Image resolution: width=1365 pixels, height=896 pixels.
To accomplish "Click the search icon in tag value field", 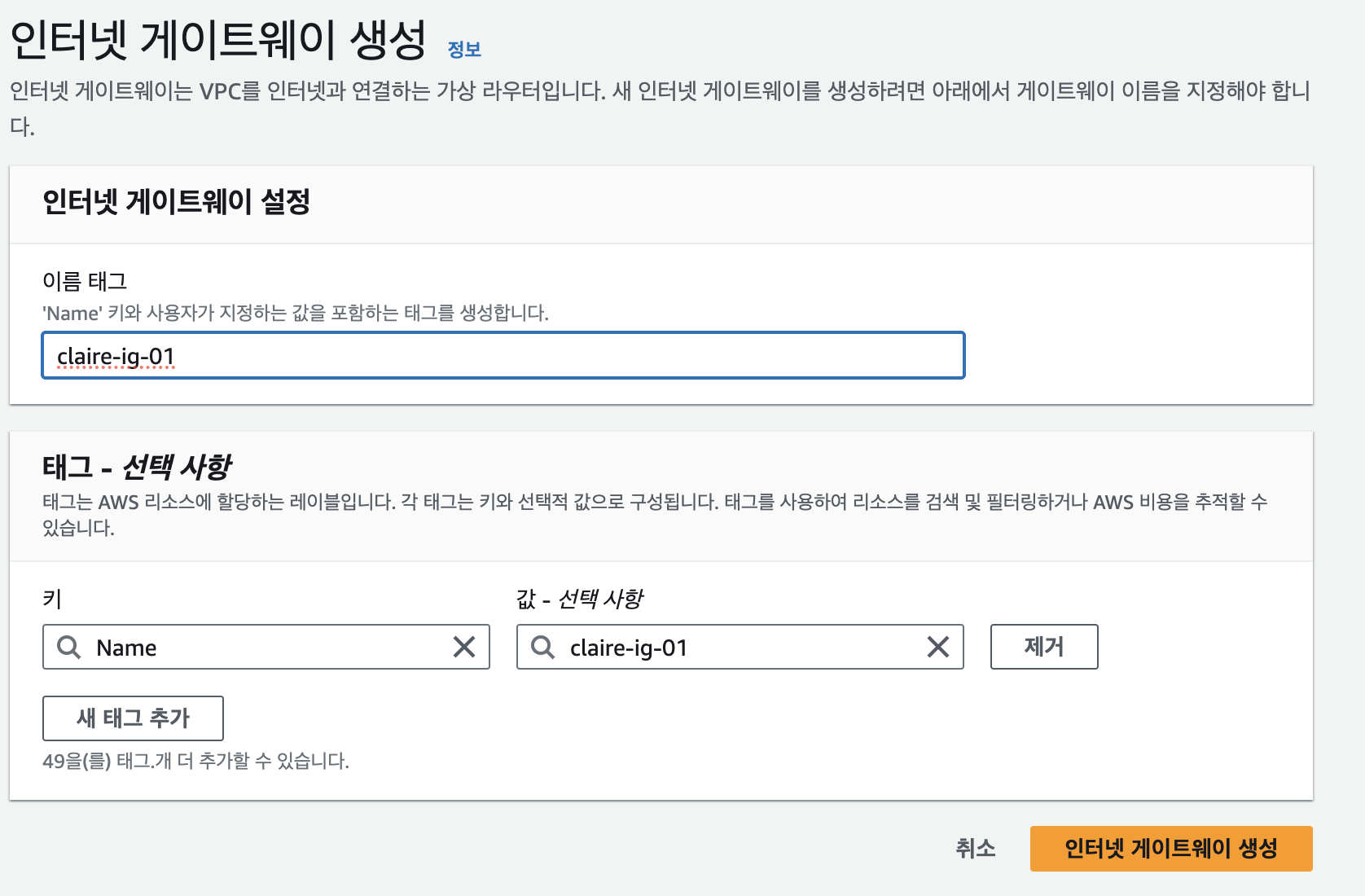I will (x=543, y=648).
